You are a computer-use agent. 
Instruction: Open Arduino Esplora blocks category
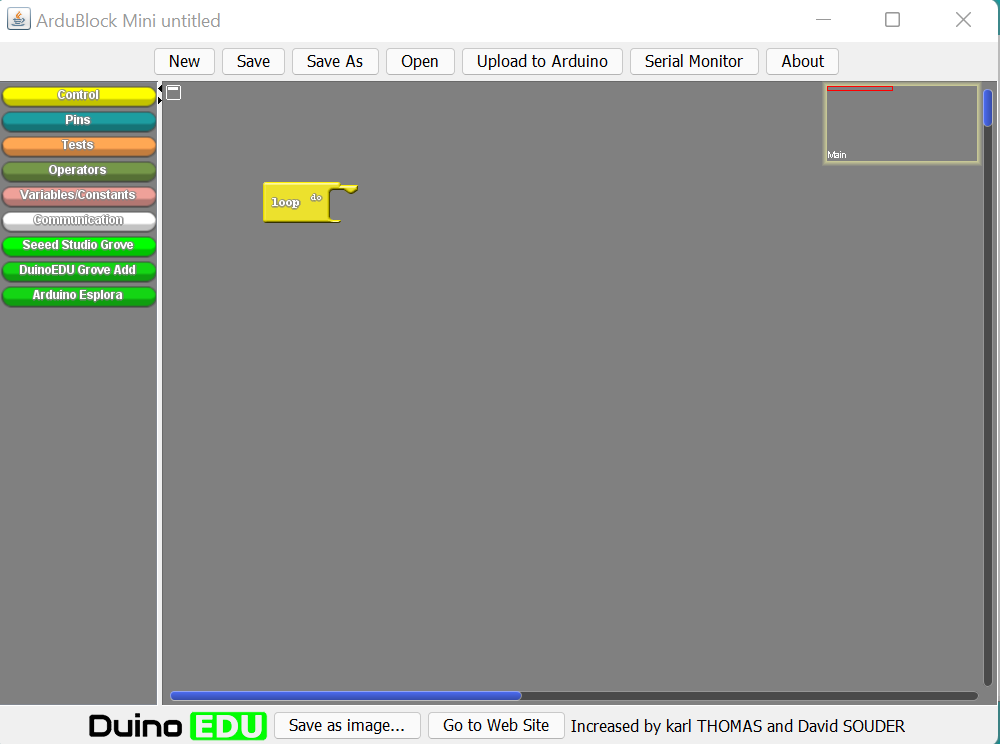(78, 296)
